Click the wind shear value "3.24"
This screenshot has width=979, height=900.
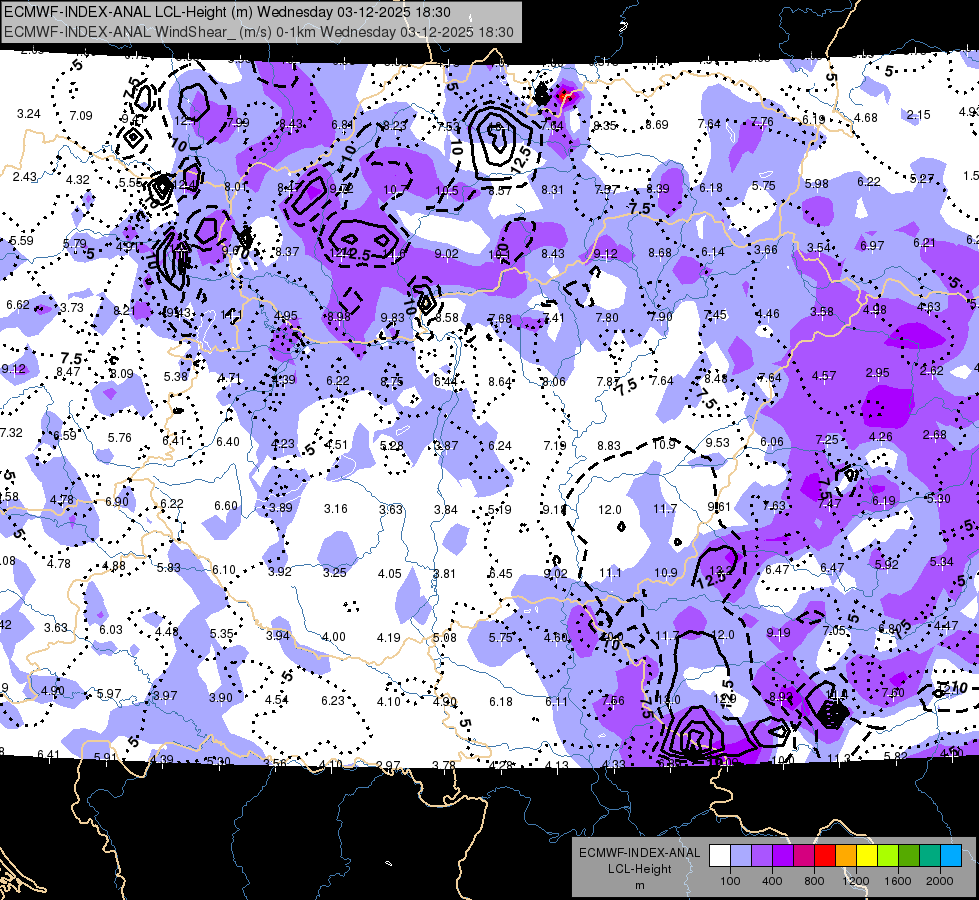pyautogui.click(x=29, y=114)
